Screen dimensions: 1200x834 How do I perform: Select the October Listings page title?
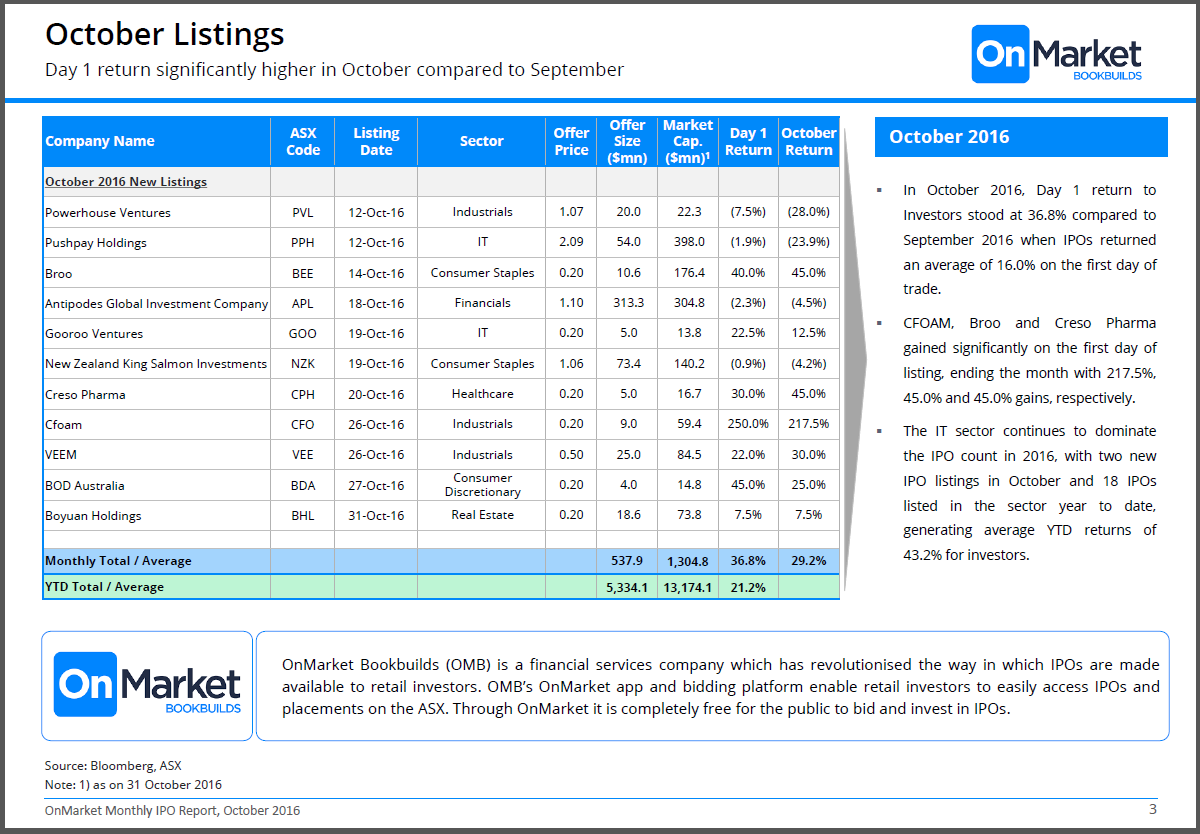165,34
